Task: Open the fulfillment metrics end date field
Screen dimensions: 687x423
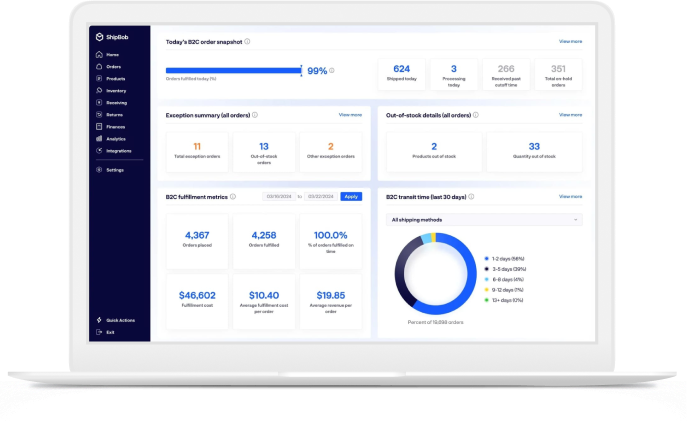Action: click(x=321, y=196)
